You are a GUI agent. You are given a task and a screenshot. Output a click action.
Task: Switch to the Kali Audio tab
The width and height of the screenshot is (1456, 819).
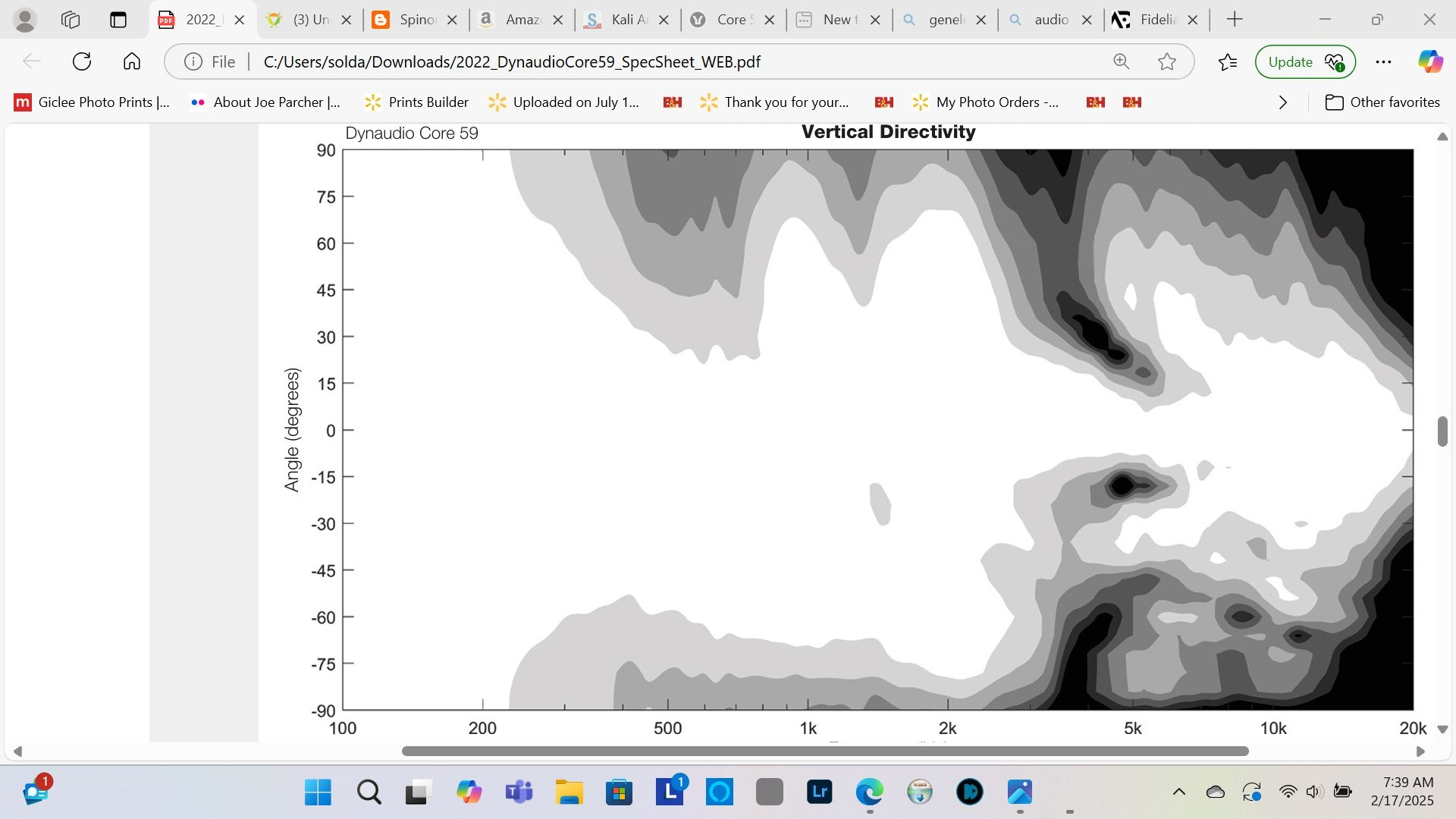(x=628, y=20)
